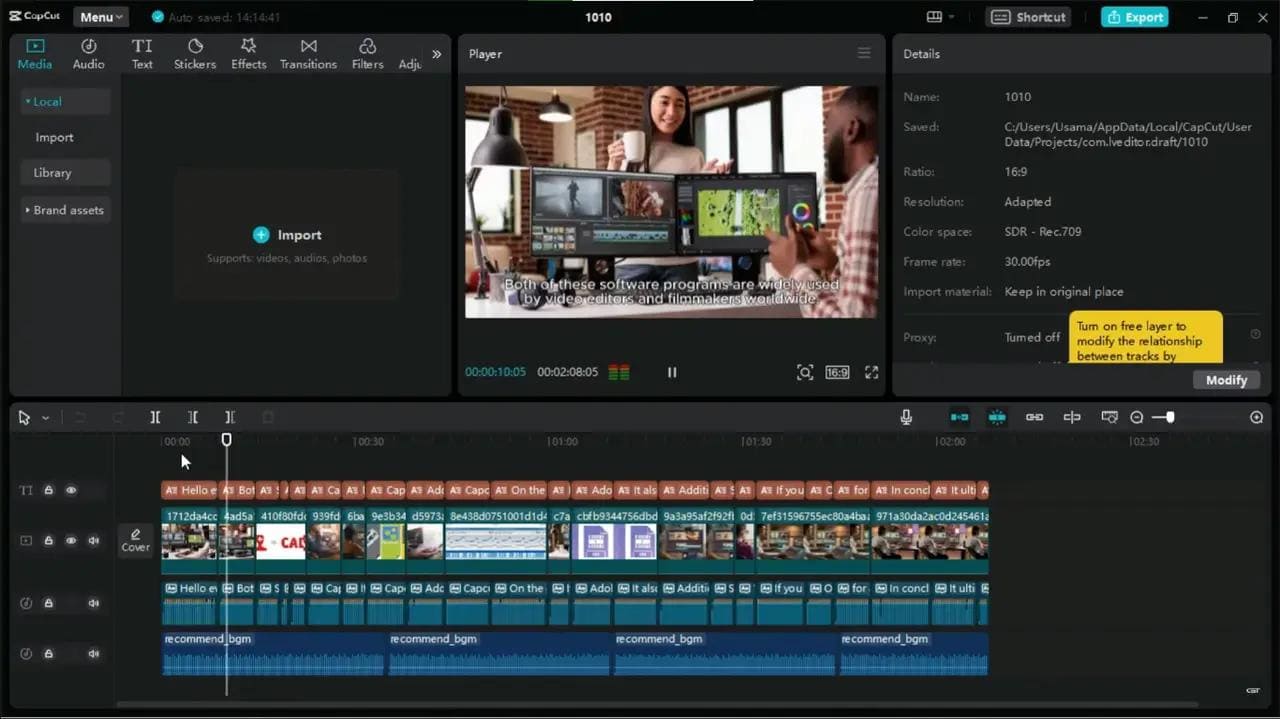The width and height of the screenshot is (1280, 719).
Task: Enter fullscreen preview mode
Action: click(872, 372)
